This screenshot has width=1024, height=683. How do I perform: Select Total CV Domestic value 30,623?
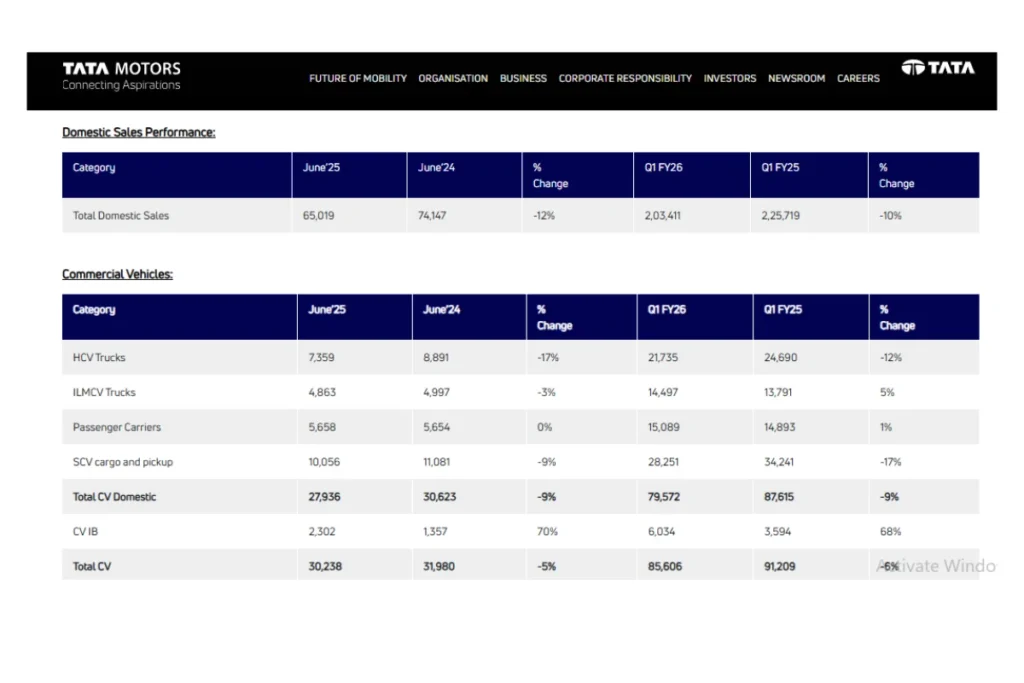(x=440, y=497)
